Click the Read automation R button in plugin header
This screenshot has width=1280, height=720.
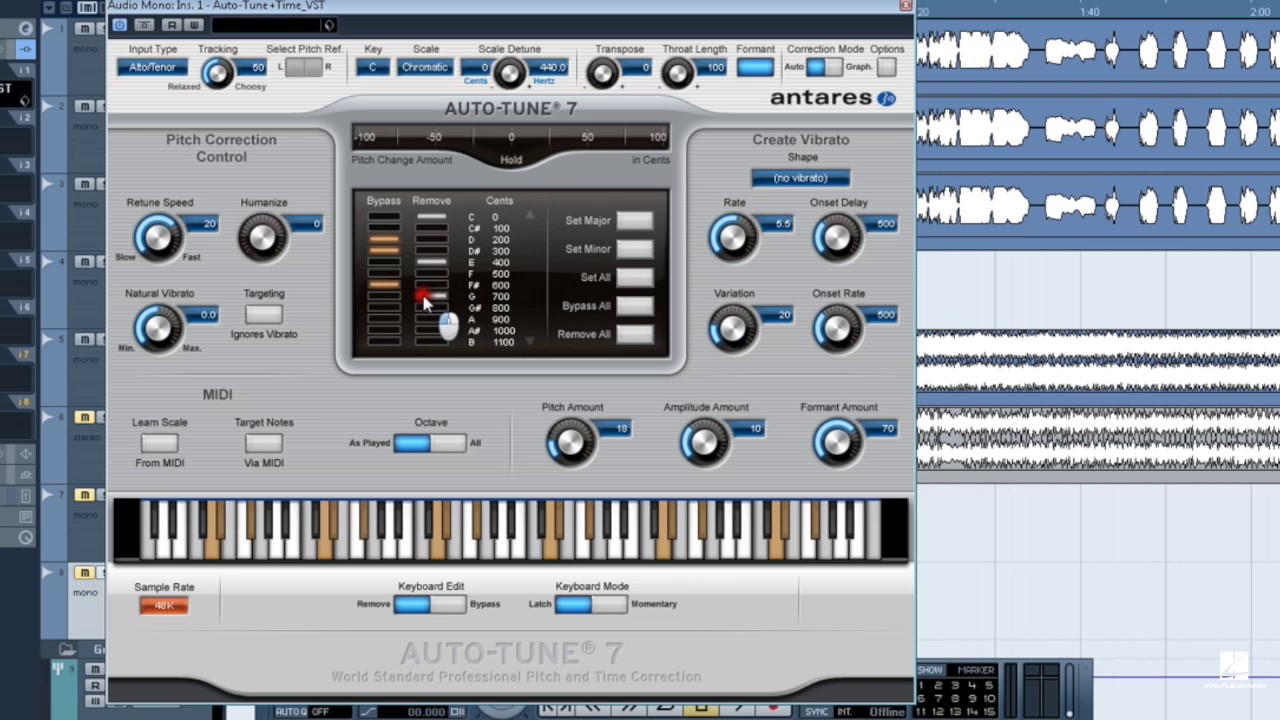[x=171, y=25]
